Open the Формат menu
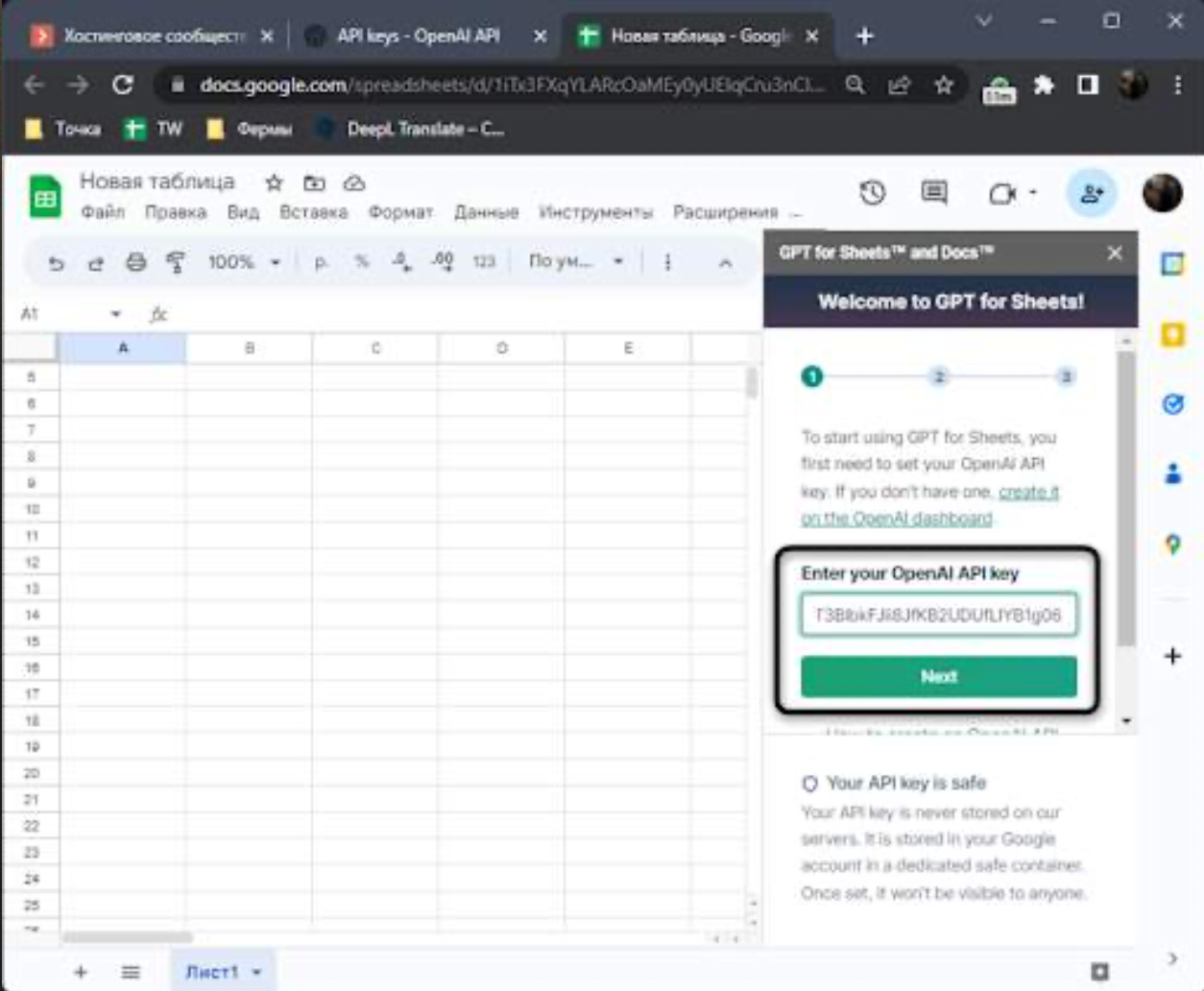 pos(400,212)
